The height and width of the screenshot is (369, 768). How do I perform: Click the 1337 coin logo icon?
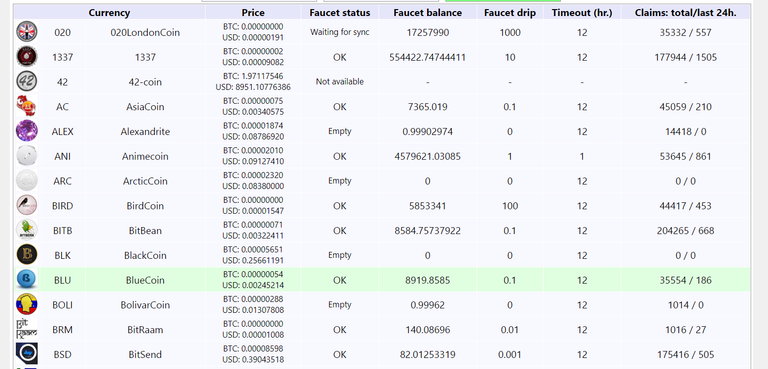pos(26,56)
